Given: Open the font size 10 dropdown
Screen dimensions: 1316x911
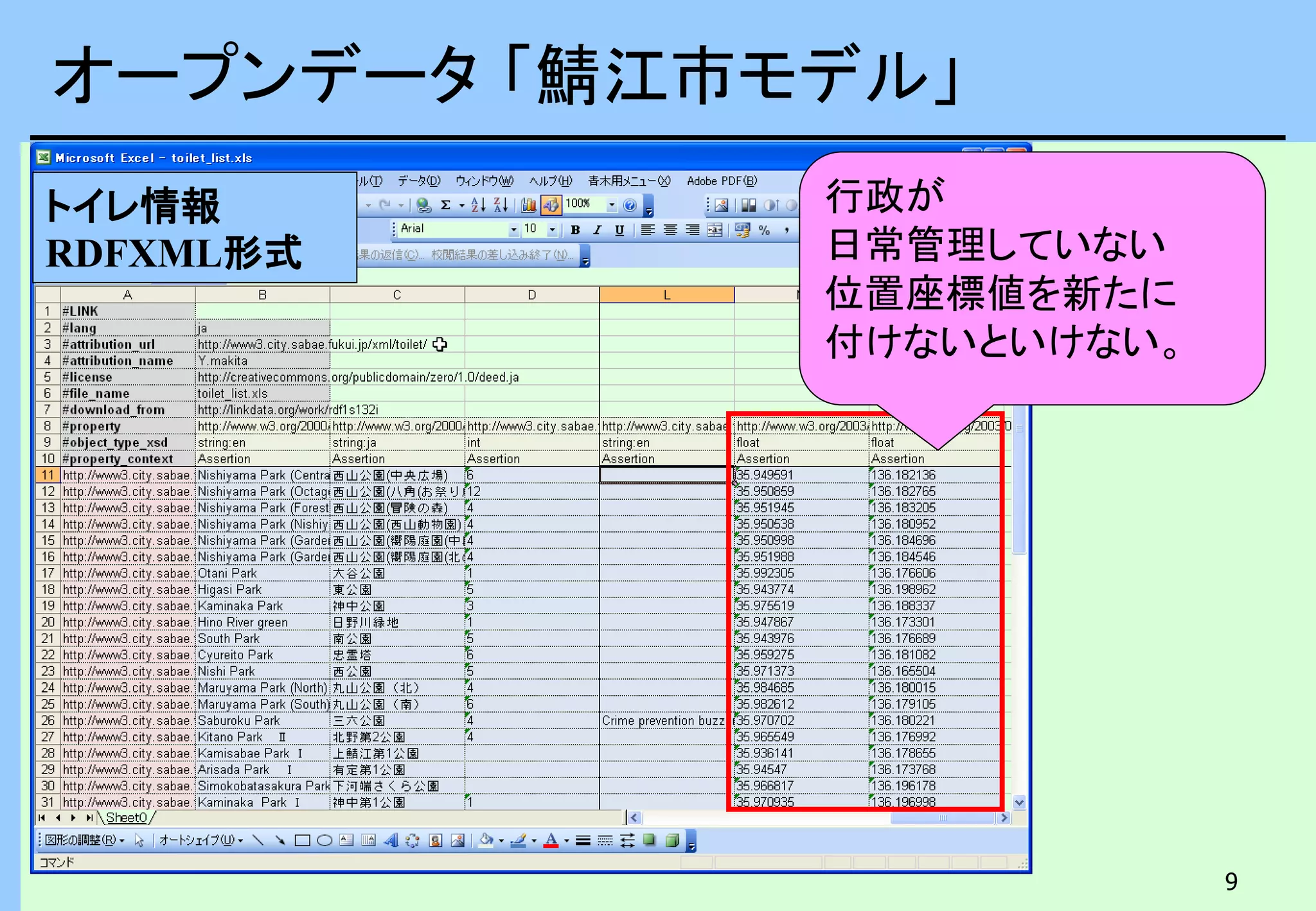Looking at the screenshot, I should pyautogui.click(x=552, y=229).
